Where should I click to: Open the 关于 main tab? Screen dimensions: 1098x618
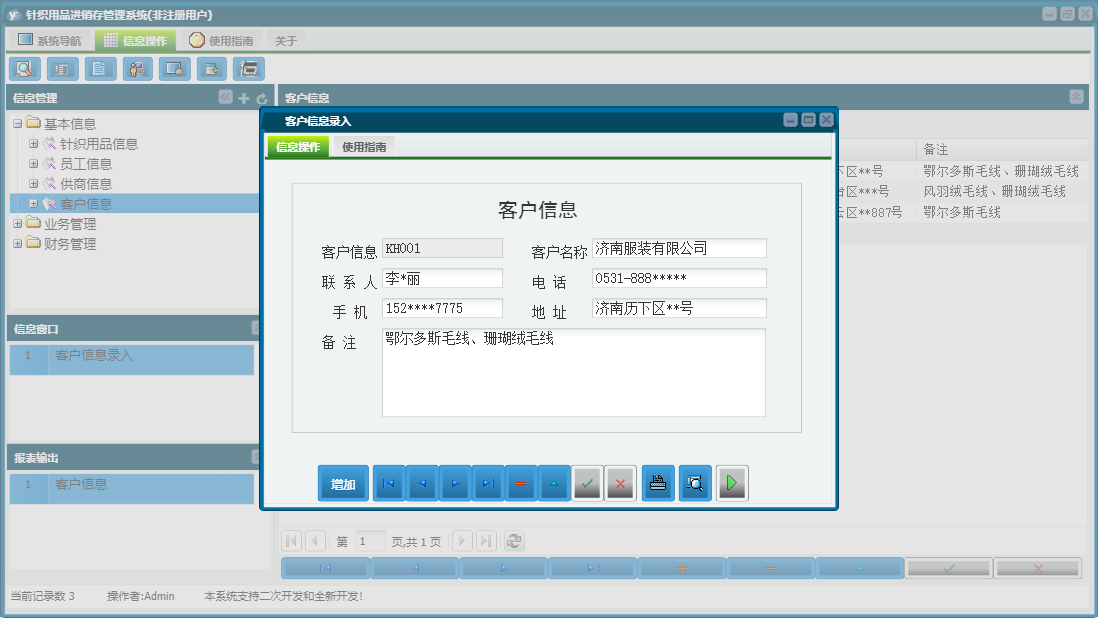pos(286,41)
